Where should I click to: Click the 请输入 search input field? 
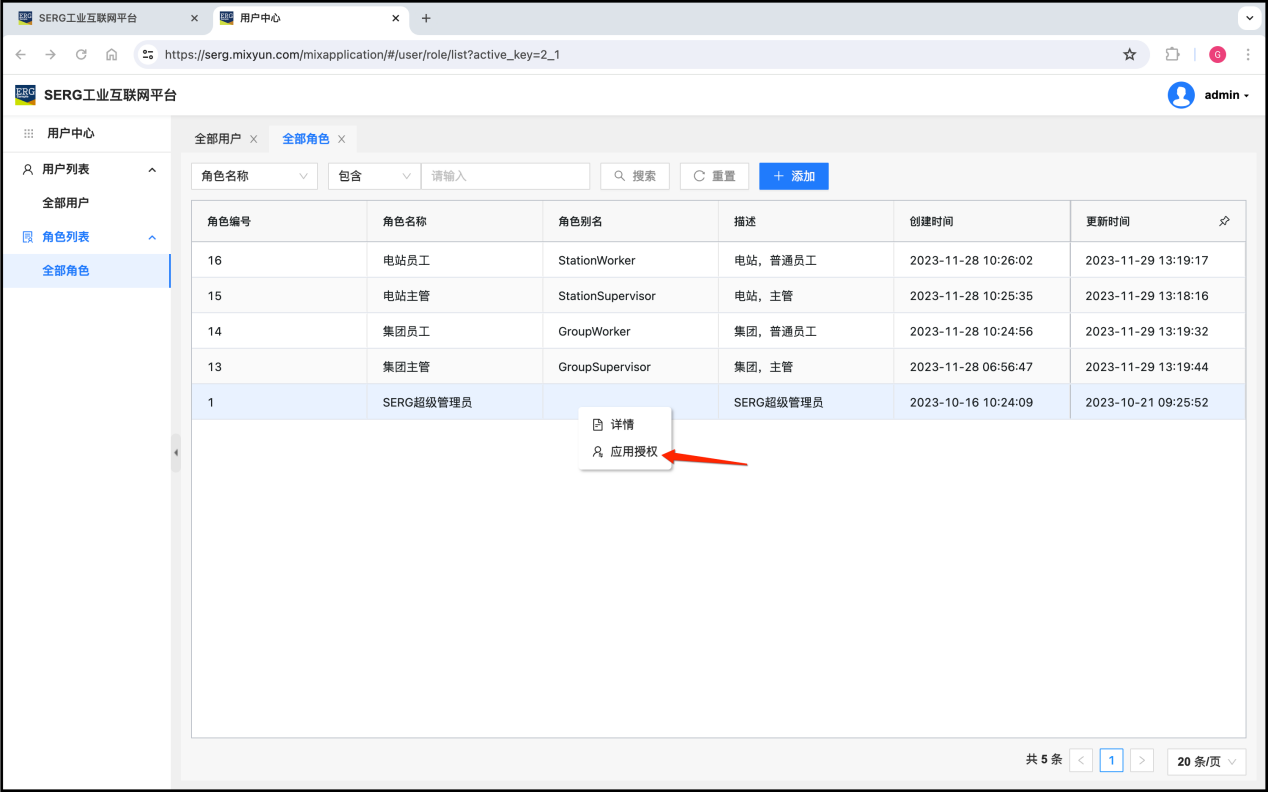(505, 176)
